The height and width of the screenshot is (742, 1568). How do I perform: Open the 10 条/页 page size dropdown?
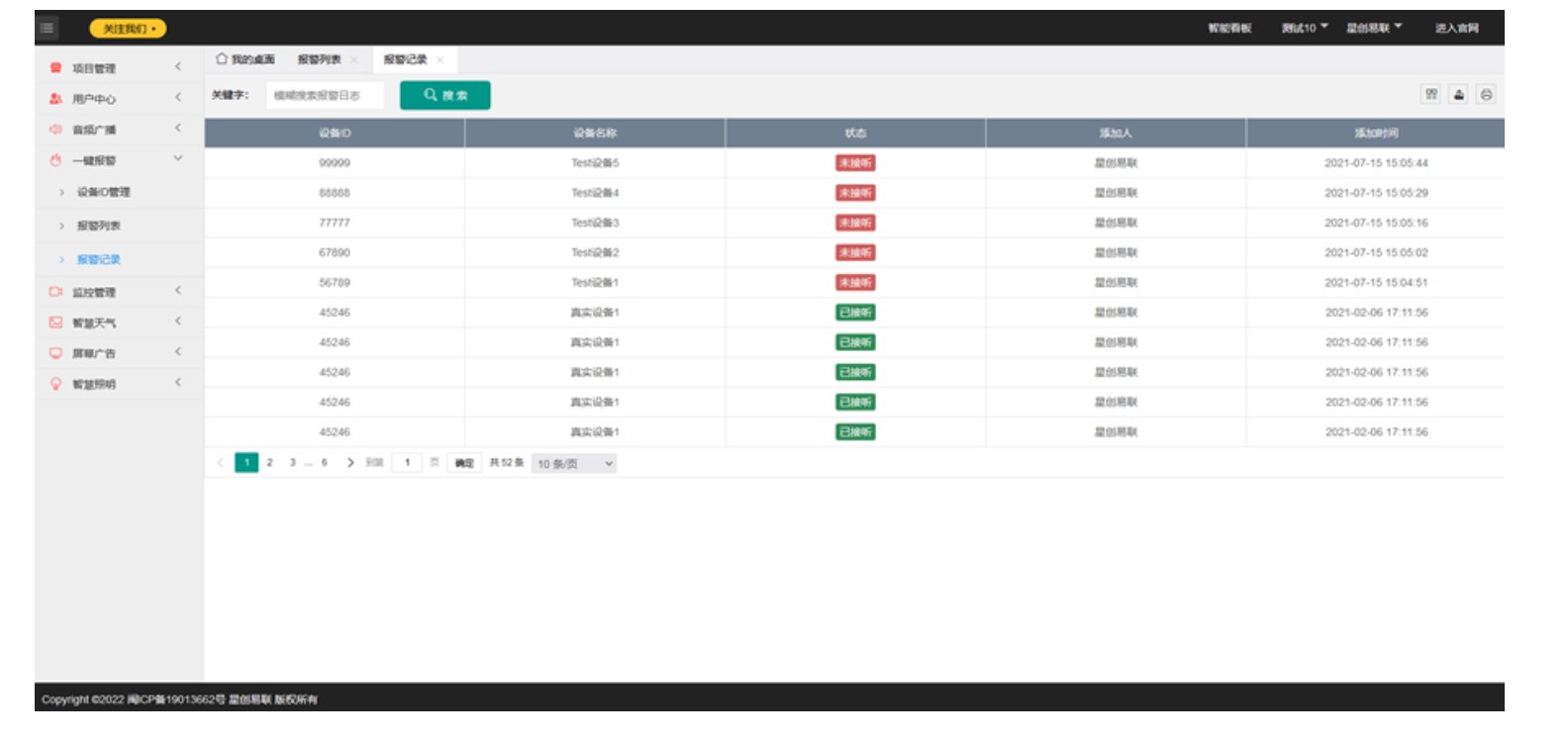click(x=574, y=464)
